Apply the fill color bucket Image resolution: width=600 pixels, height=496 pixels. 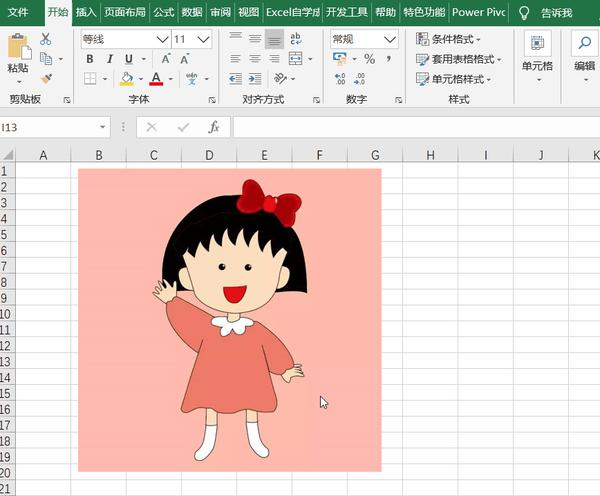click(127, 79)
